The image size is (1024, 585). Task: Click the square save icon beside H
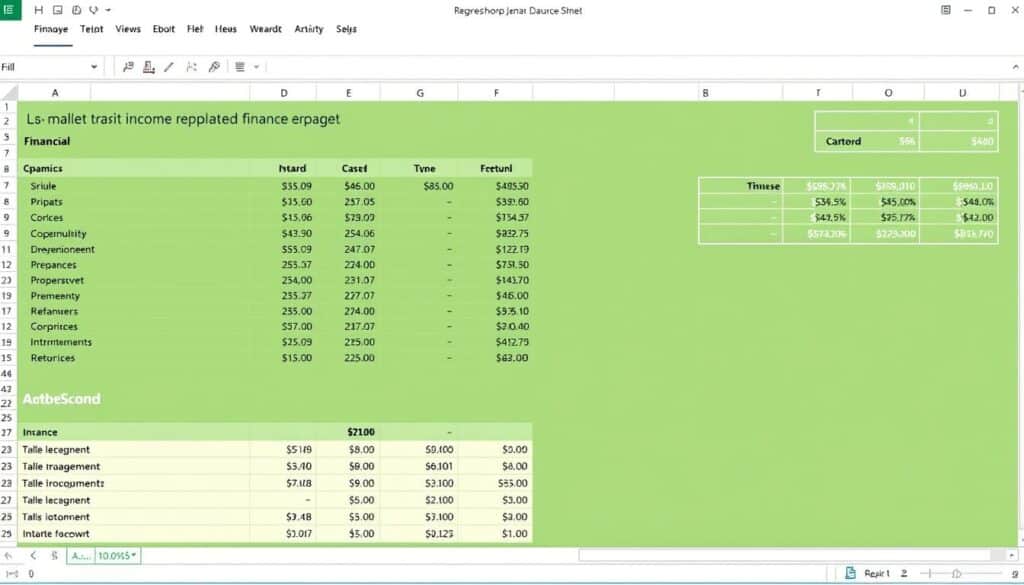point(57,10)
